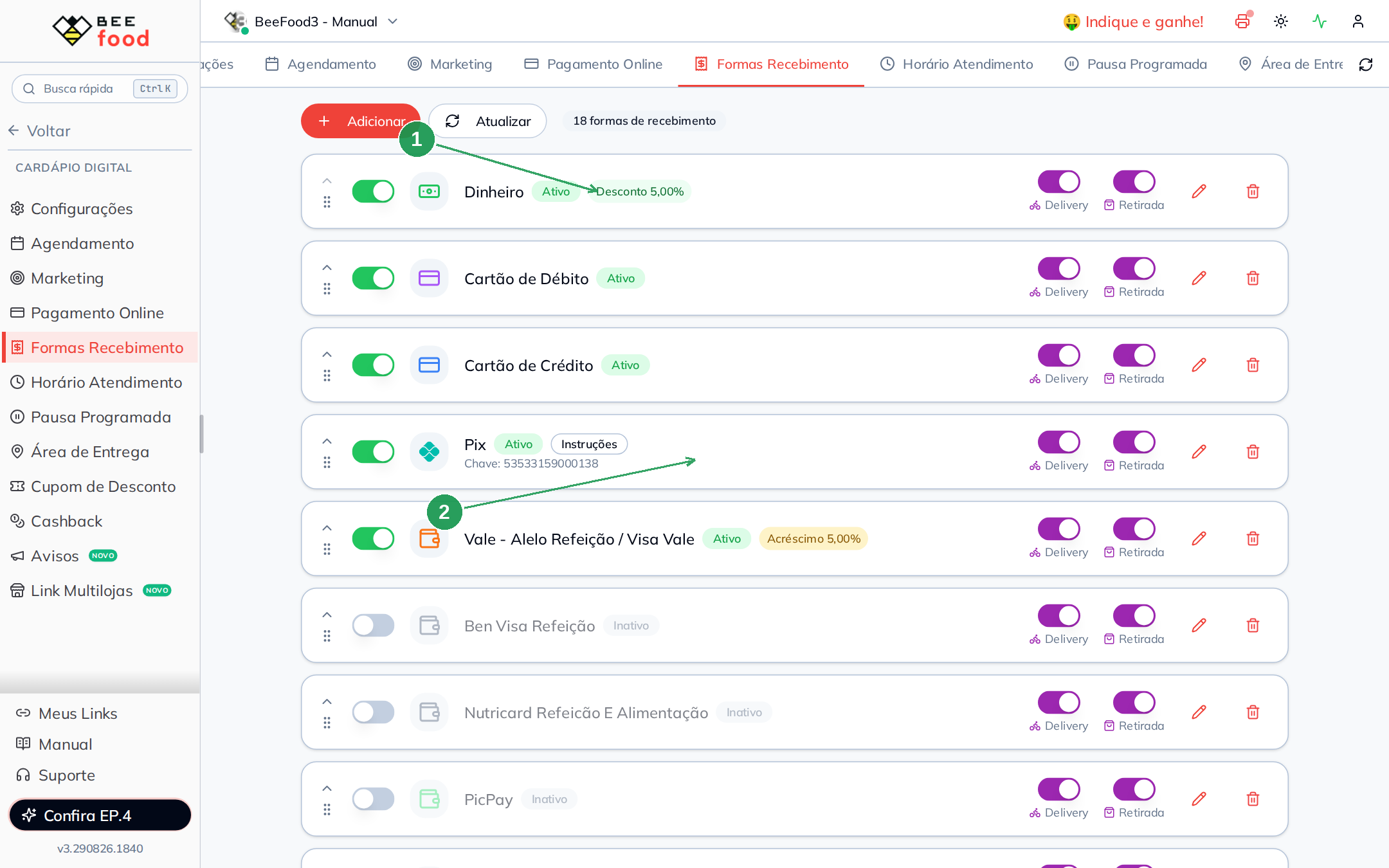The width and height of the screenshot is (1389, 868).
Task: Delete the PicPay payment method
Action: (1253, 799)
